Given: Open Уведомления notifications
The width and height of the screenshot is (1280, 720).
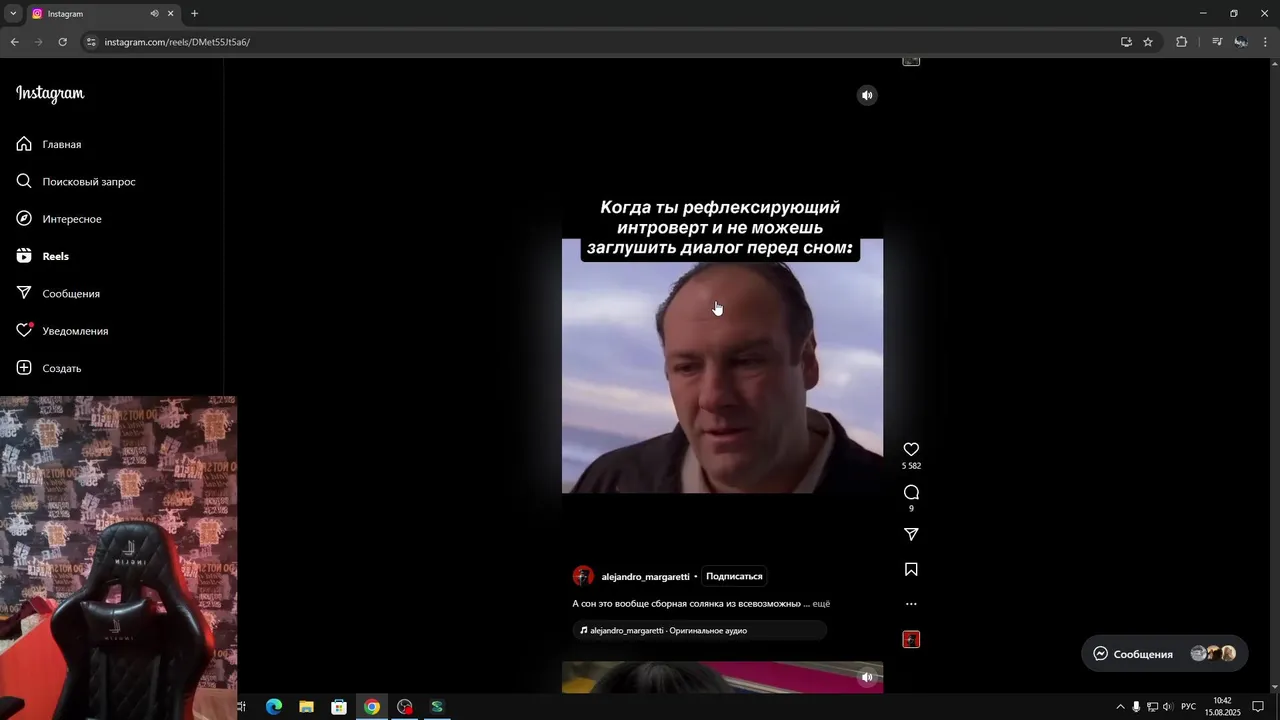Looking at the screenshot, I should coord(75,331).
